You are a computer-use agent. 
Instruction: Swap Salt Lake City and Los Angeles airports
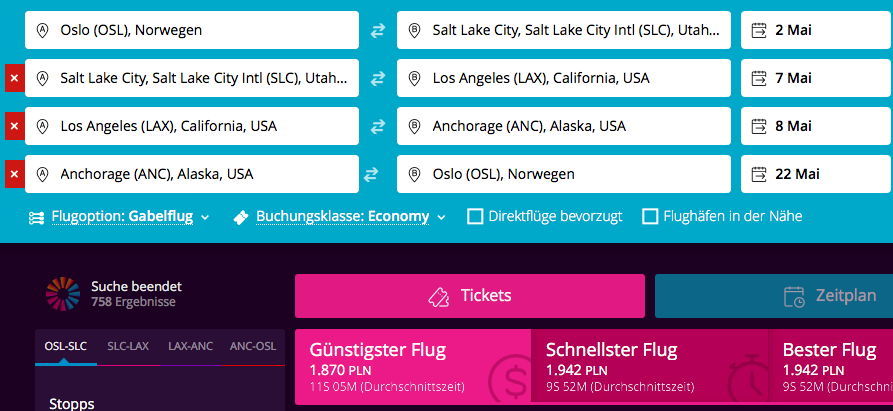click(378, 78)
